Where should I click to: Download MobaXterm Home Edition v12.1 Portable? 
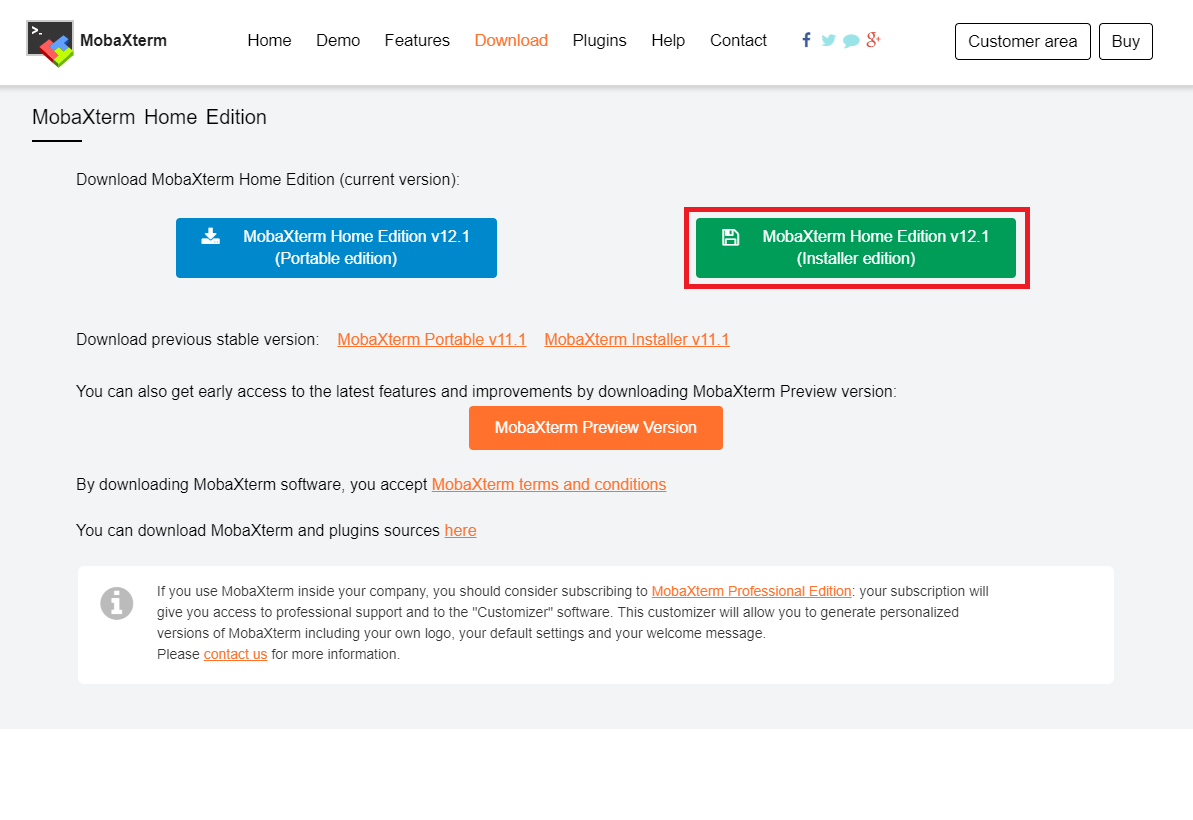336,248
